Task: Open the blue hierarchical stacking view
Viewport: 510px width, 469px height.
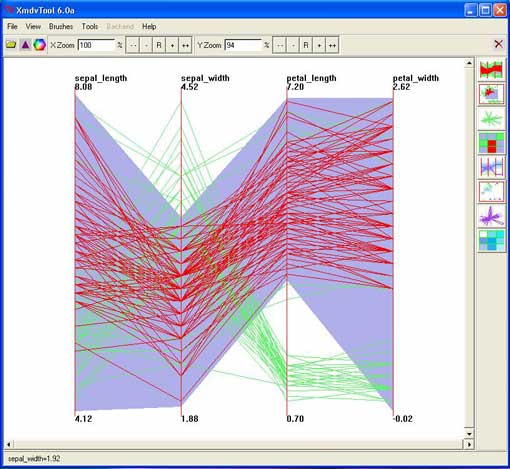Action: (491, 240)
